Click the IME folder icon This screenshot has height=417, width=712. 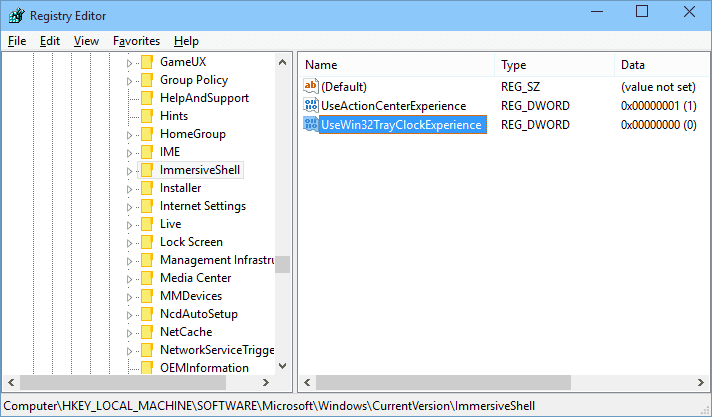point(147,152)
